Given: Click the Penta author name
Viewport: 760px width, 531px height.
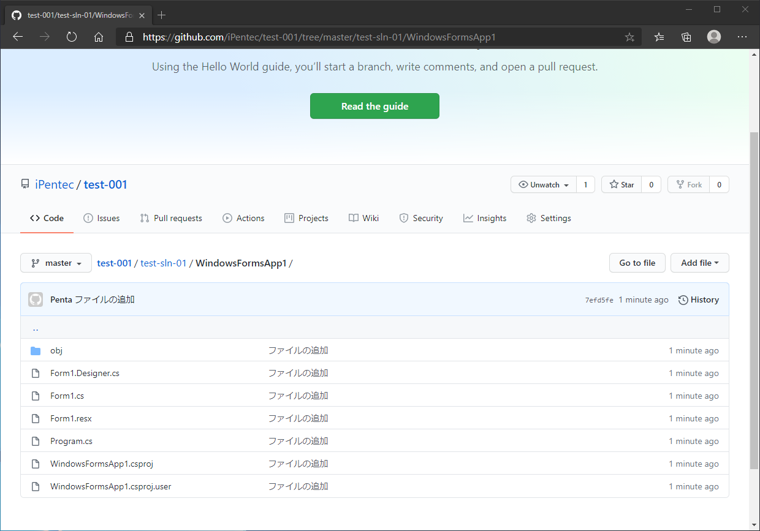Looking at the screenshot, I should [x=61, y=300].
